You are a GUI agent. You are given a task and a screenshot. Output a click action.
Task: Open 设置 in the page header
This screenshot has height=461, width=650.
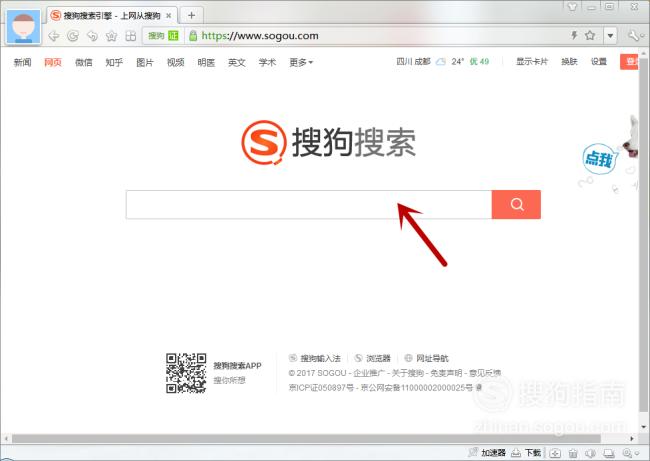pos(599,62)
